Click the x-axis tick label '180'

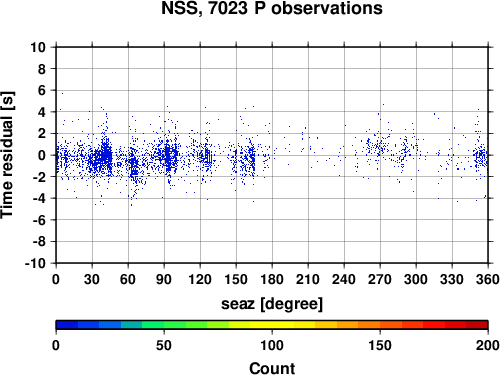pos(272,279)
